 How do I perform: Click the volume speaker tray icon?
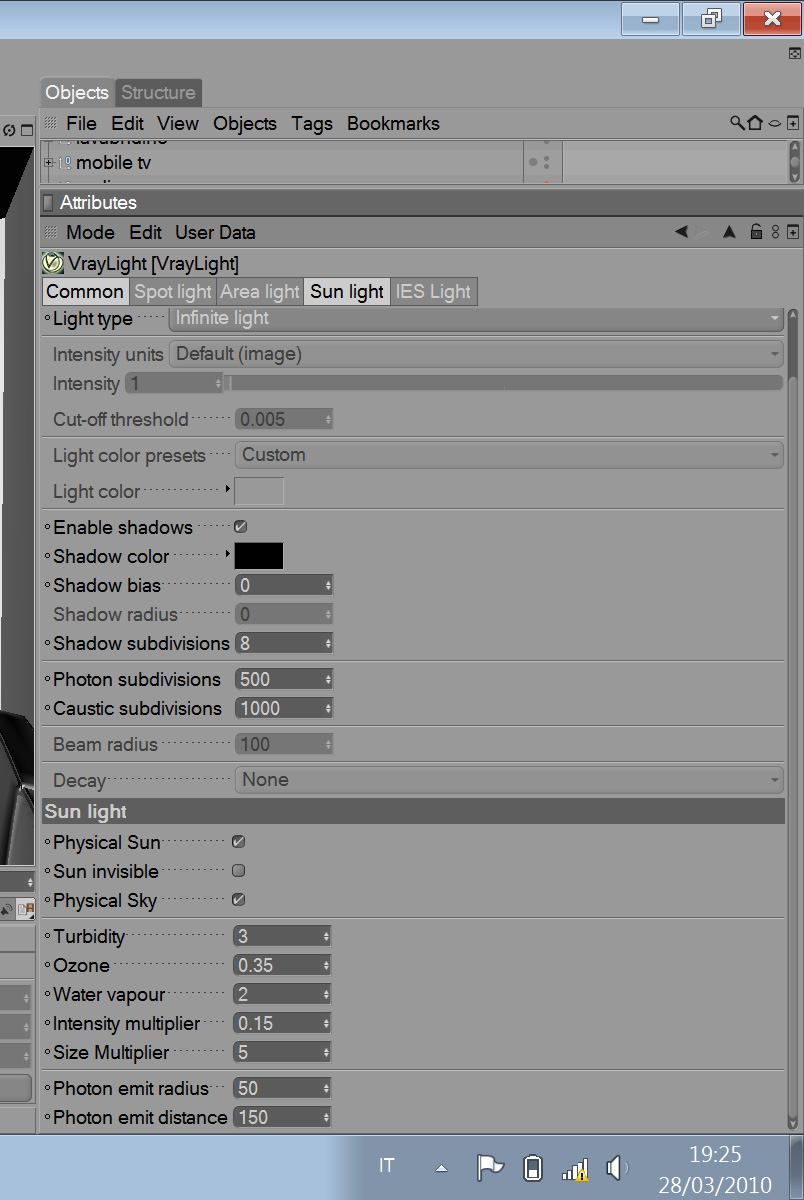tap(617, 1167)
